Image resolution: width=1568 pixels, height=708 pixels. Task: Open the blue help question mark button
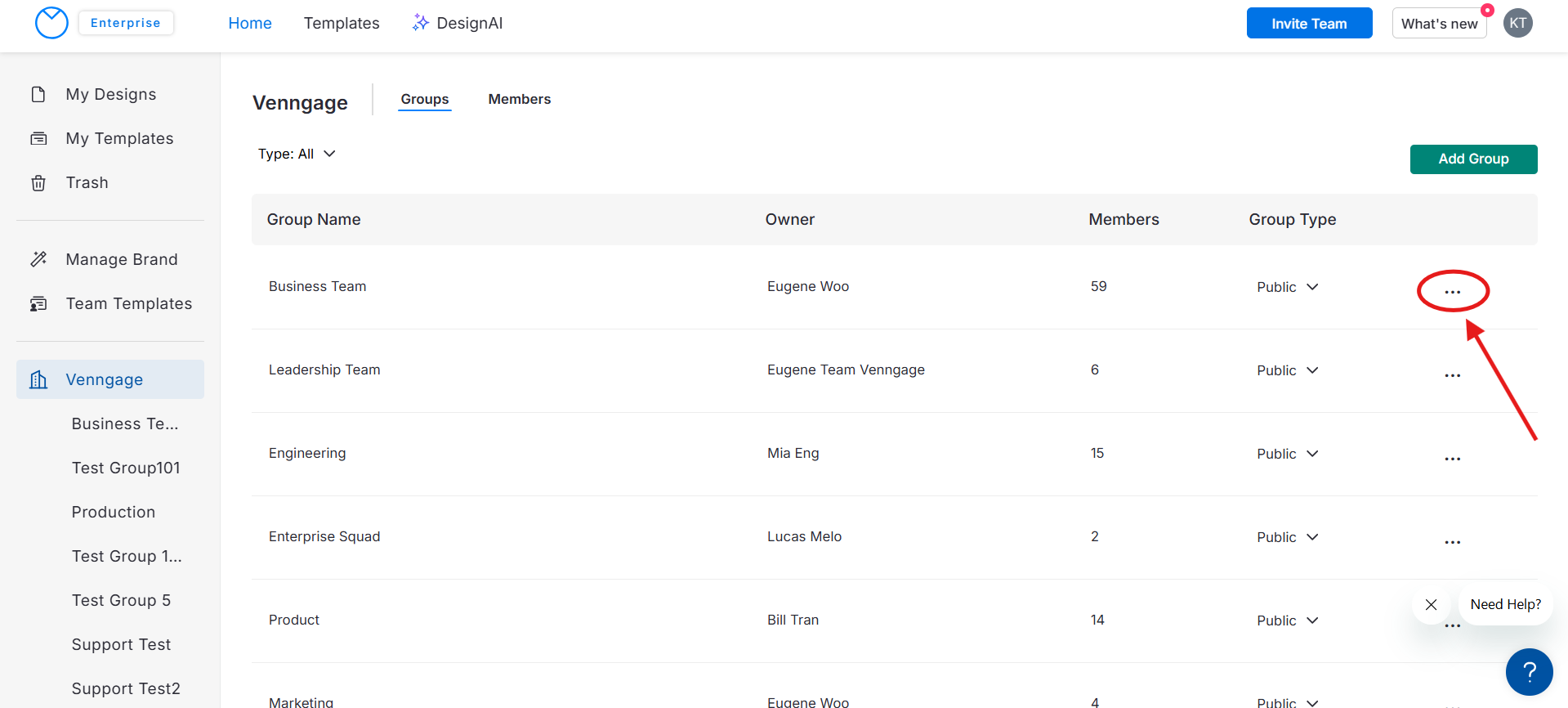coord(1529,671)
